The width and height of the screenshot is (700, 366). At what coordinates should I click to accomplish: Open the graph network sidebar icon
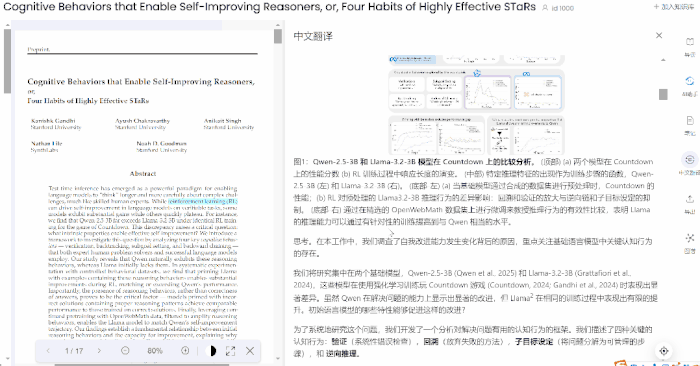(690, 238)
